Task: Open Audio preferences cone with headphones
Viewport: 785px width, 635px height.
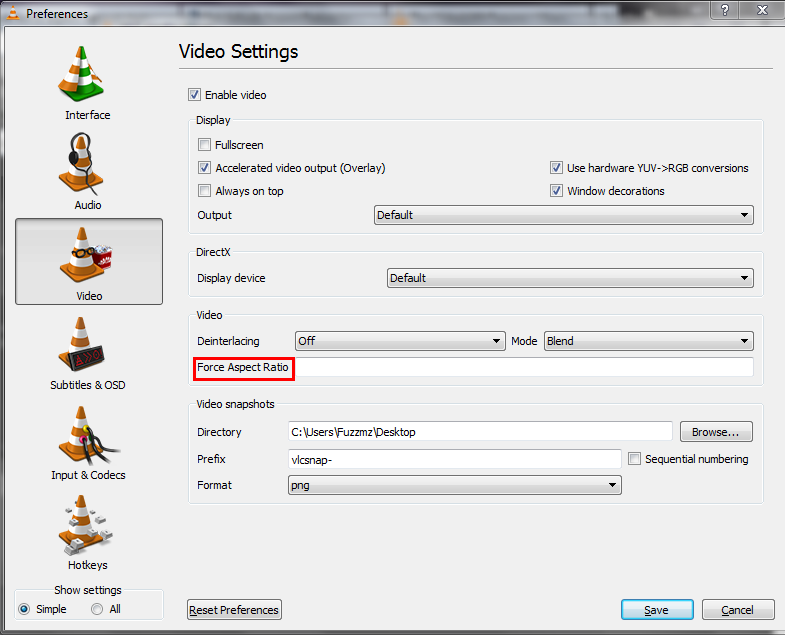Action: pyautogui.click(x=82, y=163)
